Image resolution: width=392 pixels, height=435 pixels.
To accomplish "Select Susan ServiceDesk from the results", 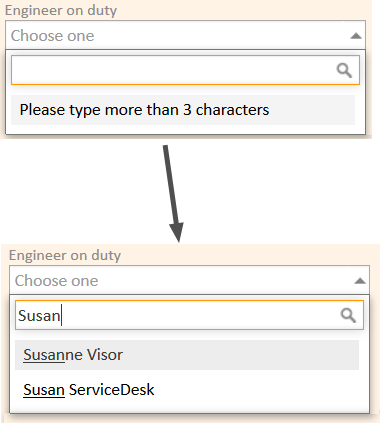I will pos(187,390).
